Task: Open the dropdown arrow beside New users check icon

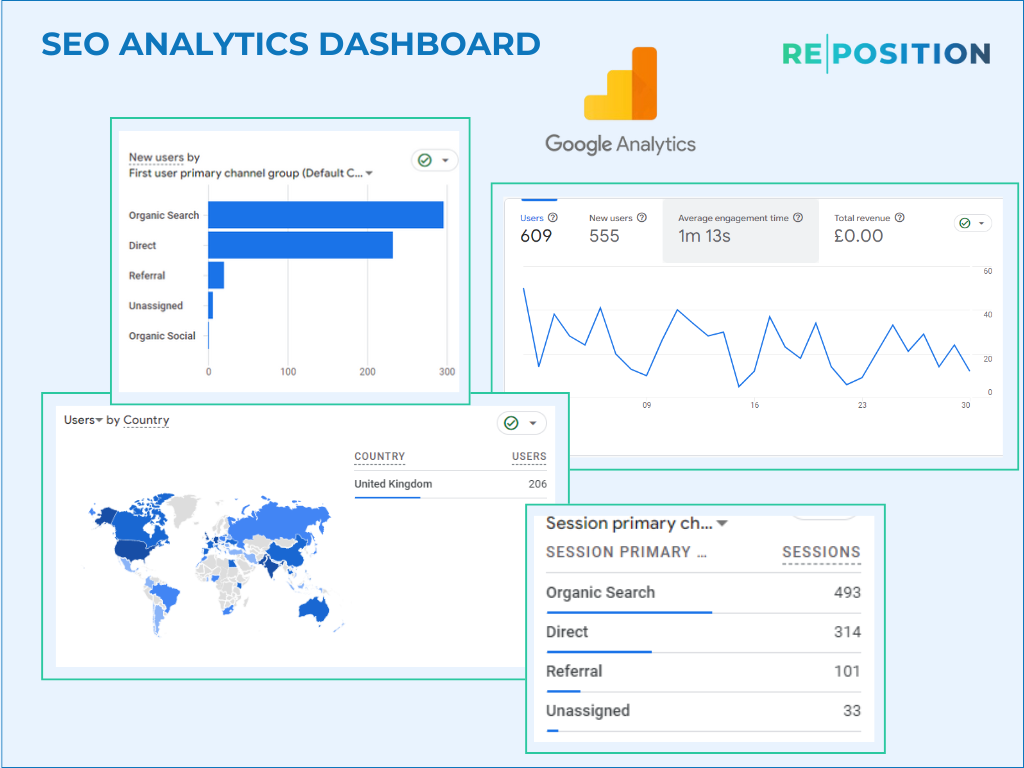Action: pos(445,160)
